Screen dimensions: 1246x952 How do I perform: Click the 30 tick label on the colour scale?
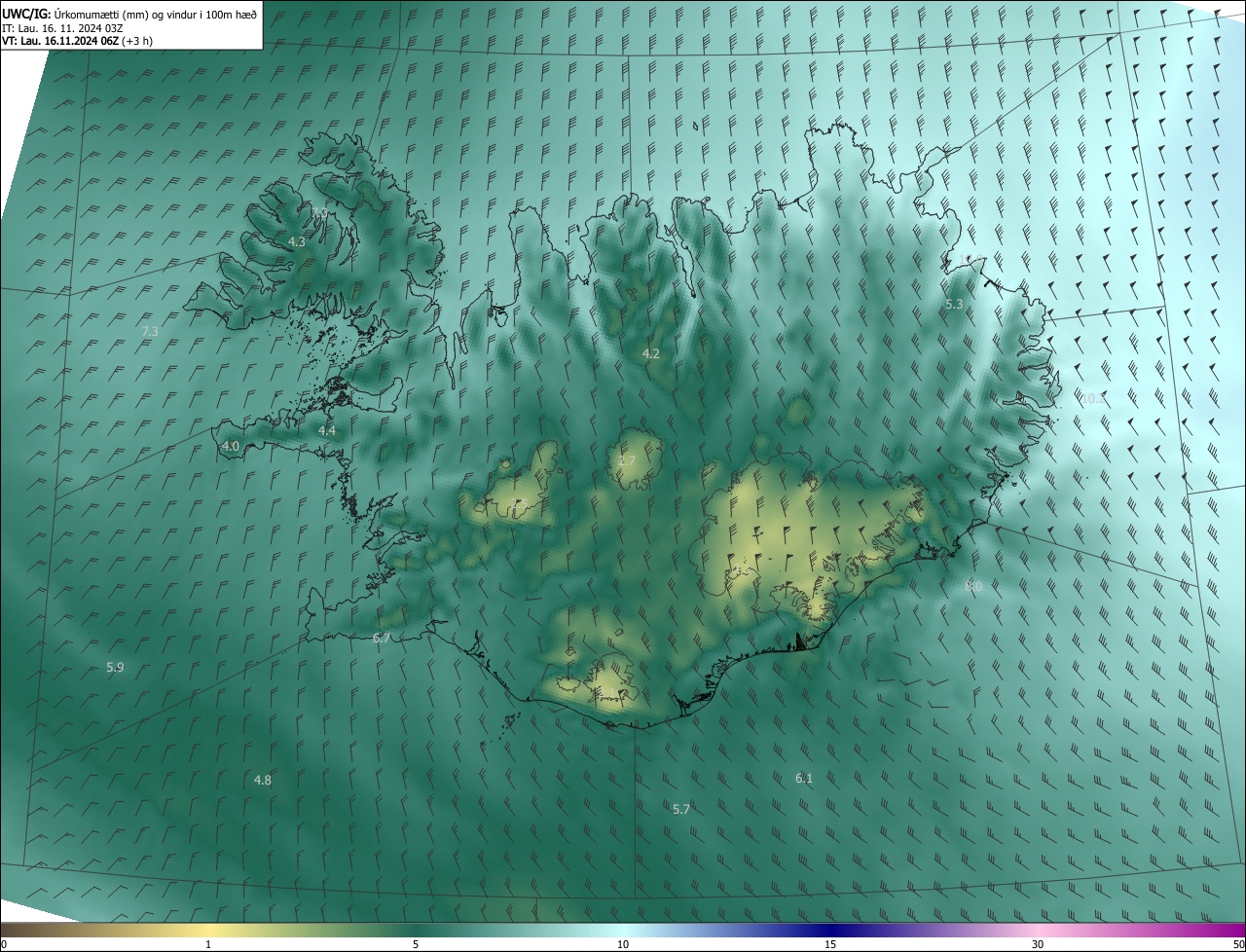click(1038, 945)
